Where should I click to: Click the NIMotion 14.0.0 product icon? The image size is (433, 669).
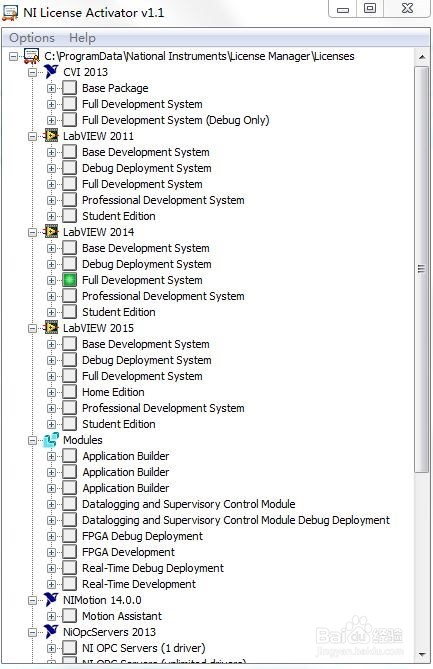coord(51,599)
